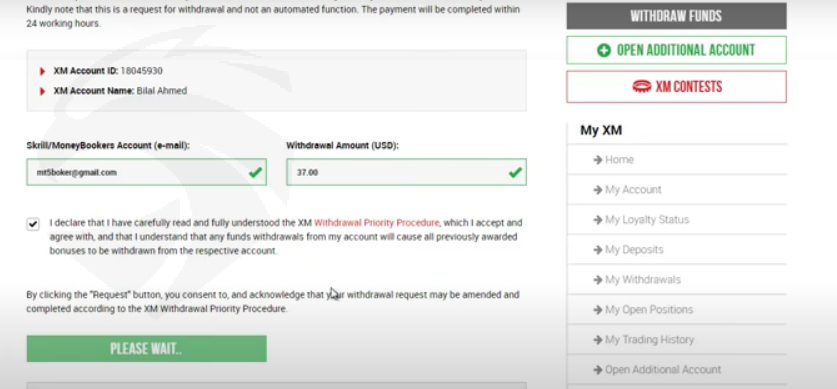Click the green checkmark in the amount field
Viewport: 837px width, 389px height.
515,172
